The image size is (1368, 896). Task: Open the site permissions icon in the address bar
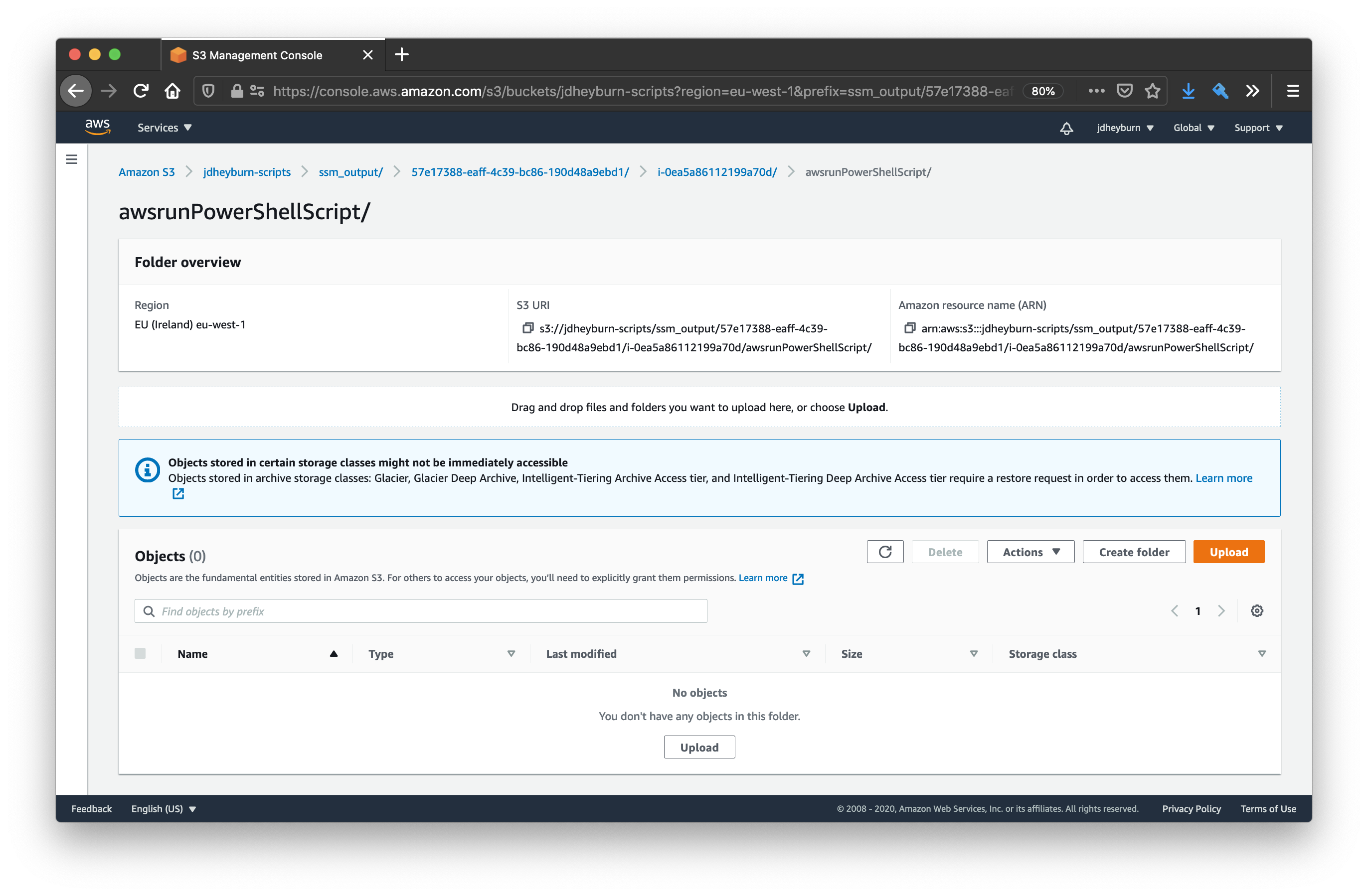click(x=257, y=91)
